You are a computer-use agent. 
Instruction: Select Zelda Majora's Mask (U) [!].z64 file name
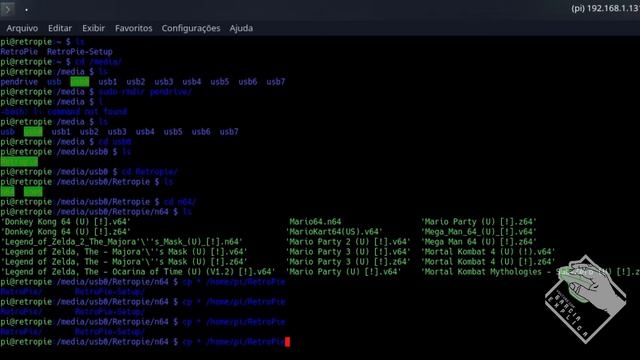tap(124, 262)
